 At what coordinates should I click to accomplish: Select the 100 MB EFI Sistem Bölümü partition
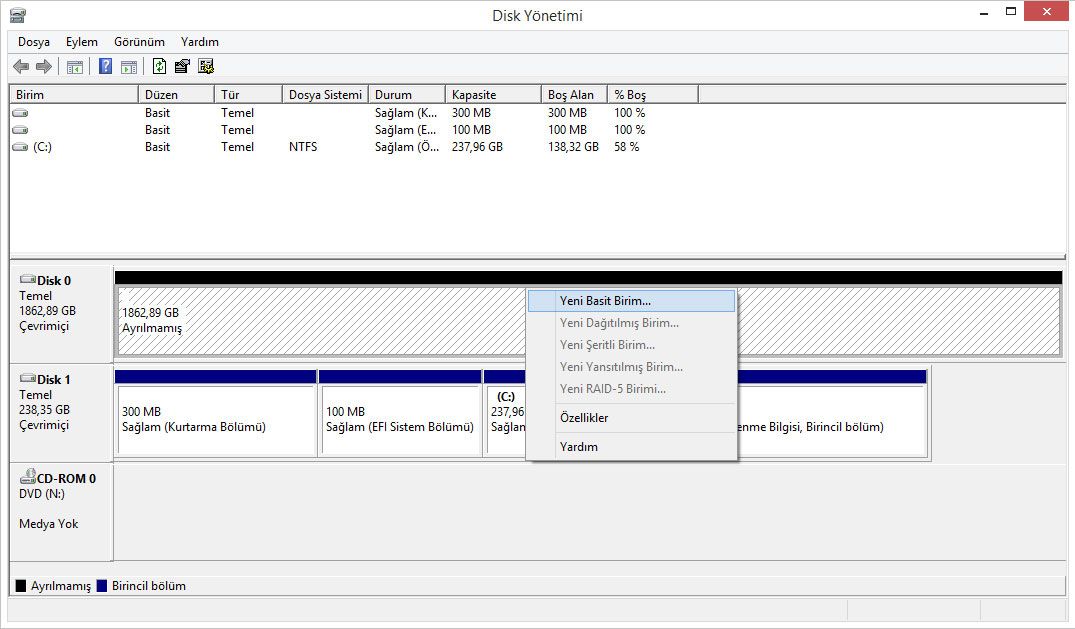[x=400, y=419]
